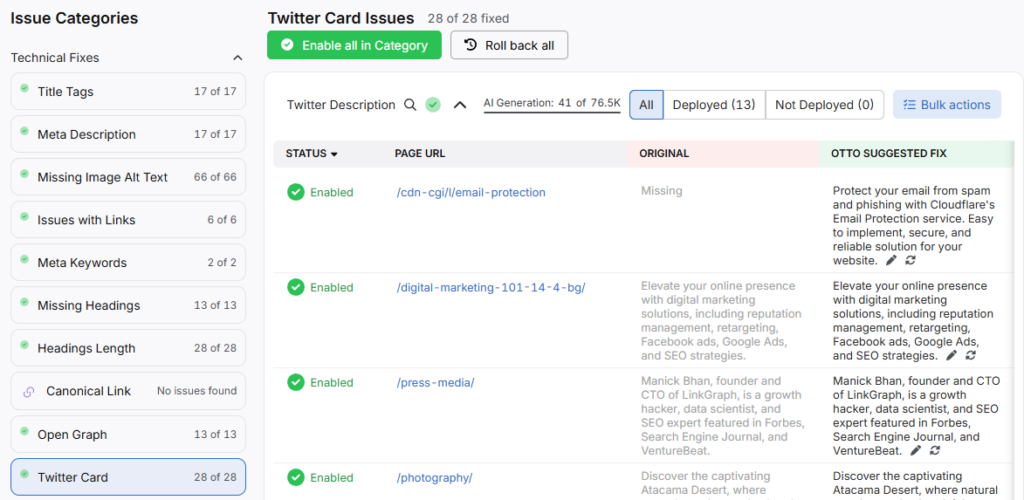The image size is (1024, 500).
Task: Click the Roll back all button
Action: point(509,45)
